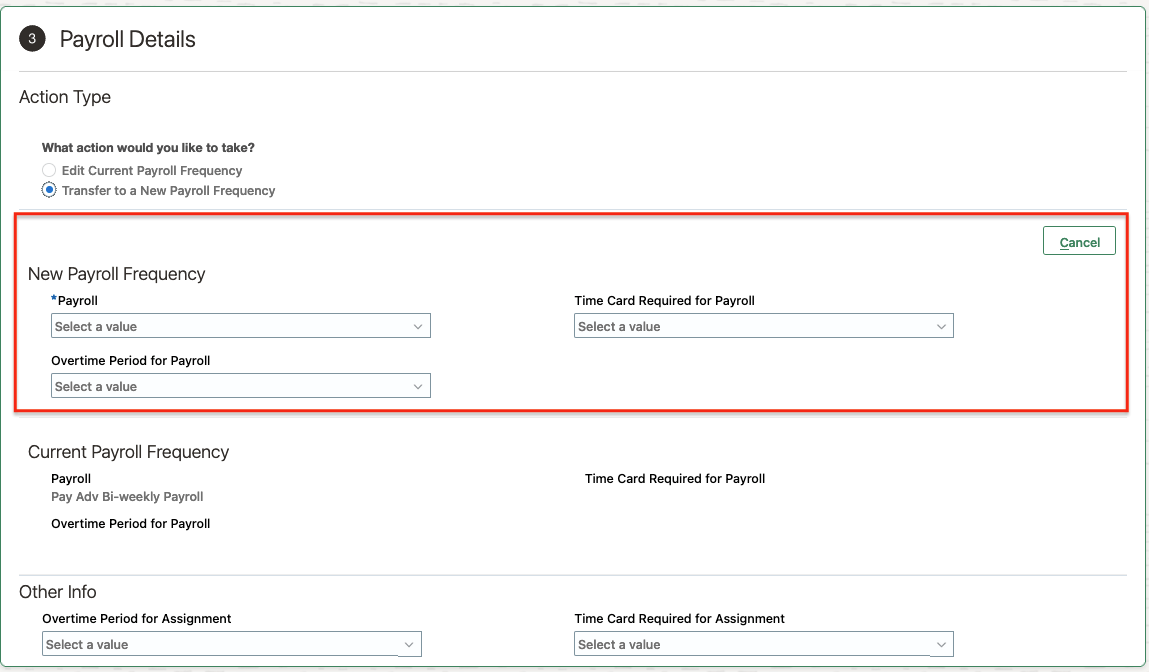Image resolution: width=1149 pixels, height=672 pixels.
Task: Click the Other Info heading
Action: [58, 592]
